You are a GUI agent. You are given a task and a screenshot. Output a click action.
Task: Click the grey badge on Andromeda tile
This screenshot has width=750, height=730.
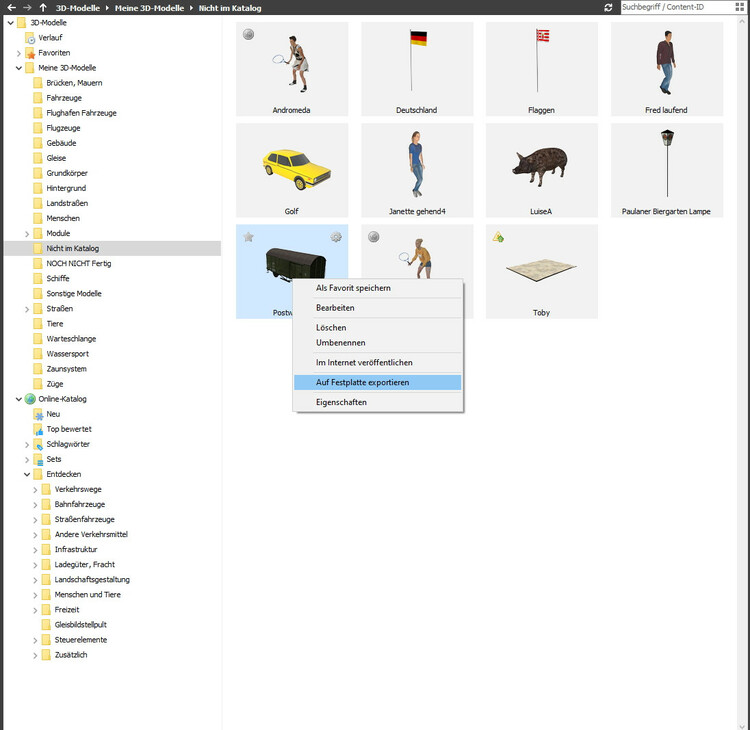click(248, 34)
